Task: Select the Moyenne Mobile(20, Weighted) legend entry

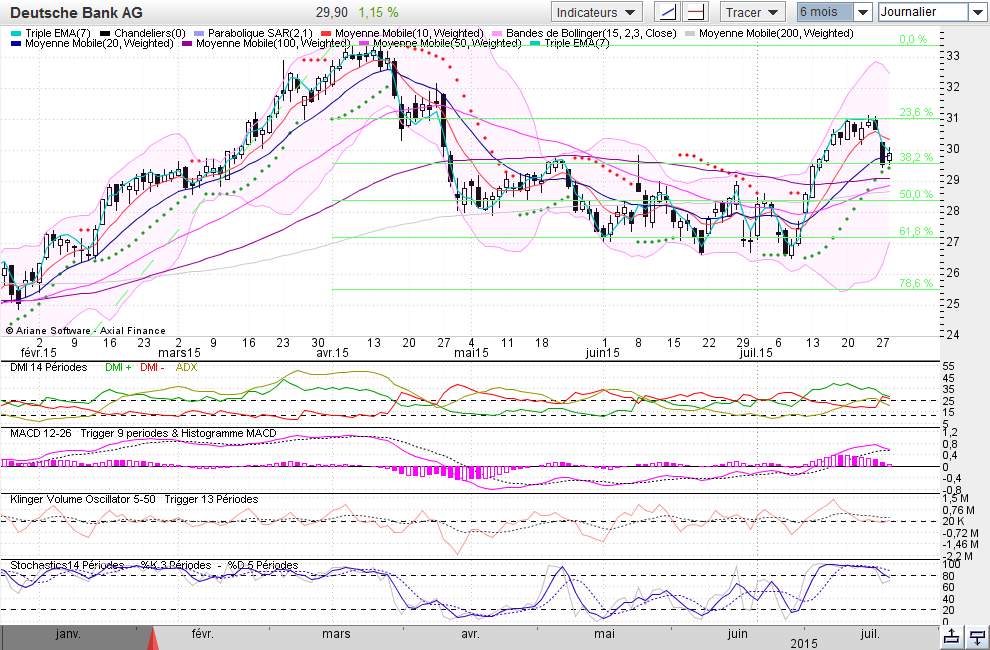Action: click(92, 44)
